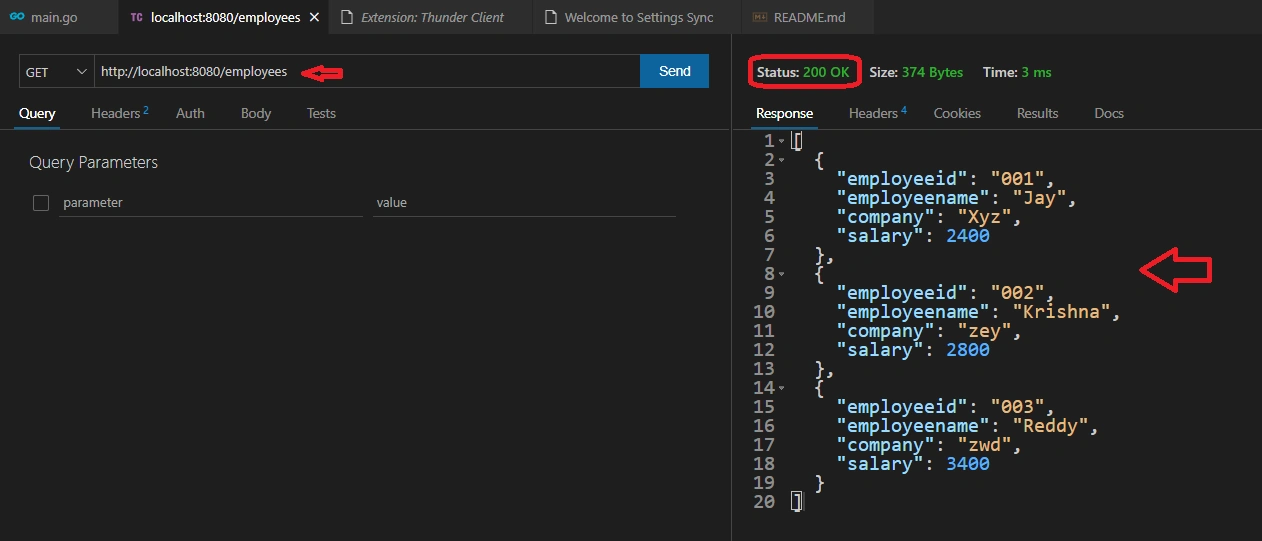Open the Cookies tab
The image size is (1262, 541).
coord(957,113)
